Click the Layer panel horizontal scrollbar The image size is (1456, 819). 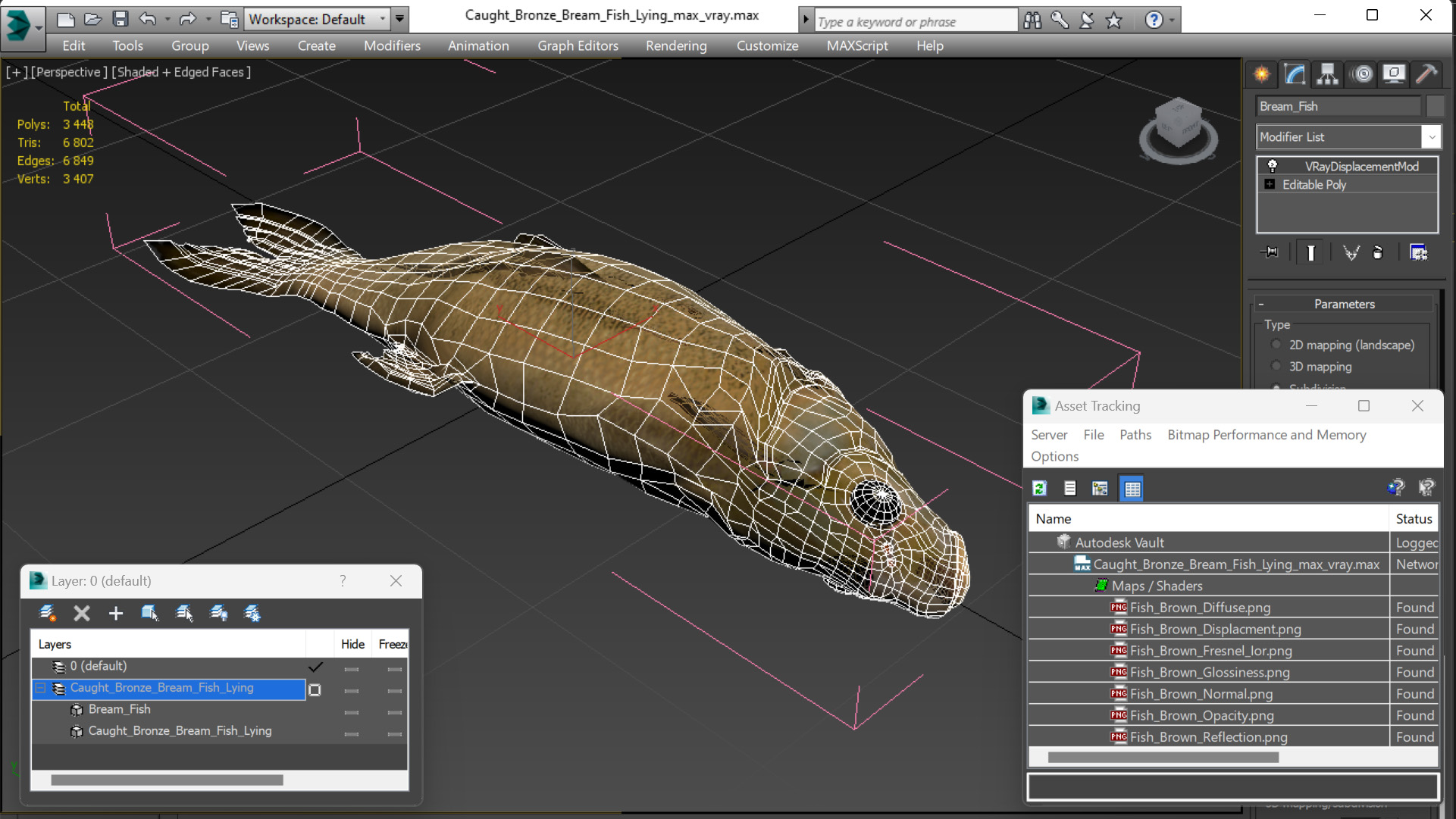[167, 780]
